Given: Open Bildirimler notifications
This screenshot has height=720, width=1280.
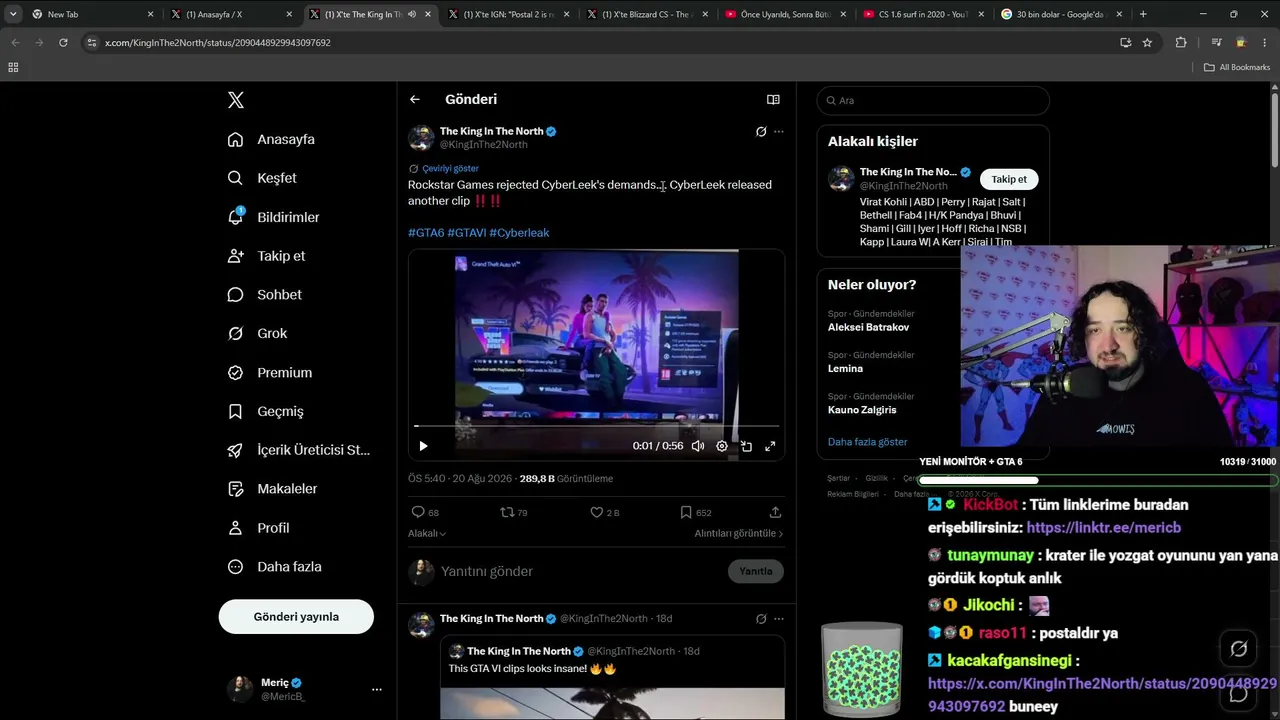Looking at the screenshot, I should point(273,217).
